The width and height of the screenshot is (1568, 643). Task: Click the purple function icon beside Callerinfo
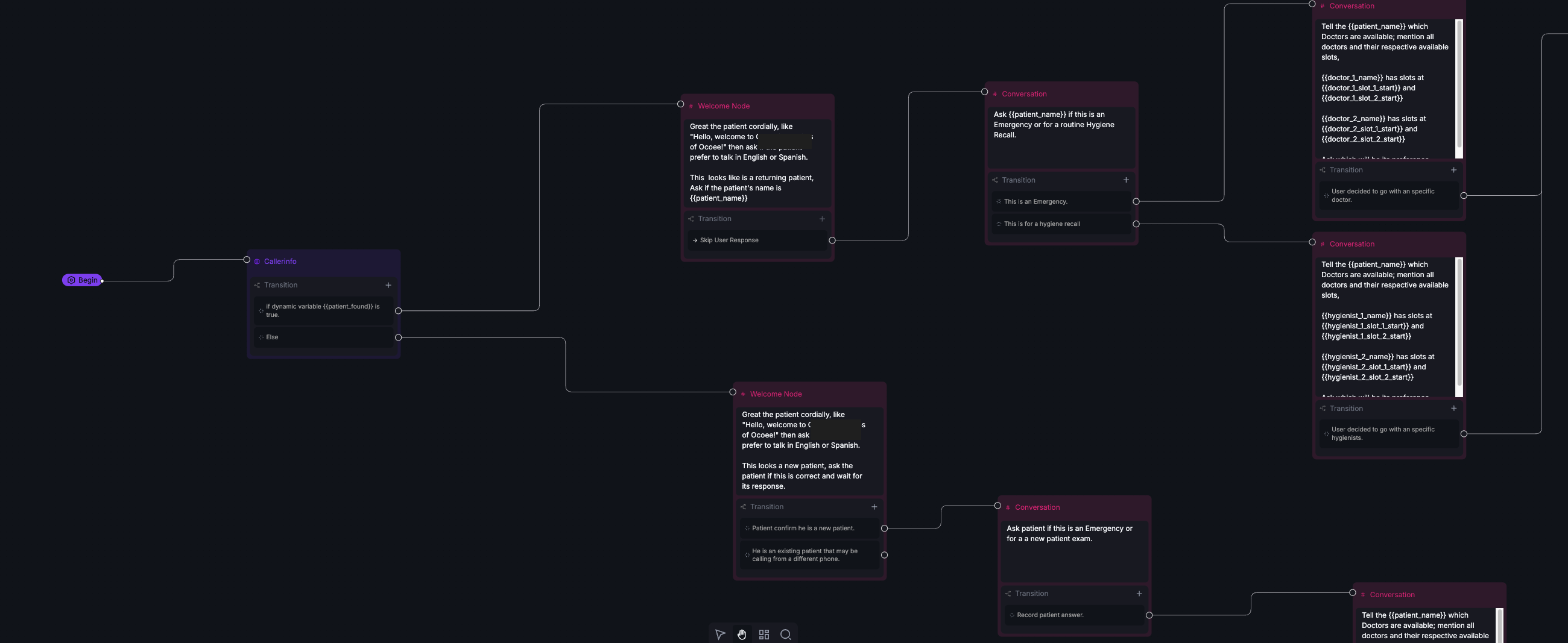[x=256, y=262]
